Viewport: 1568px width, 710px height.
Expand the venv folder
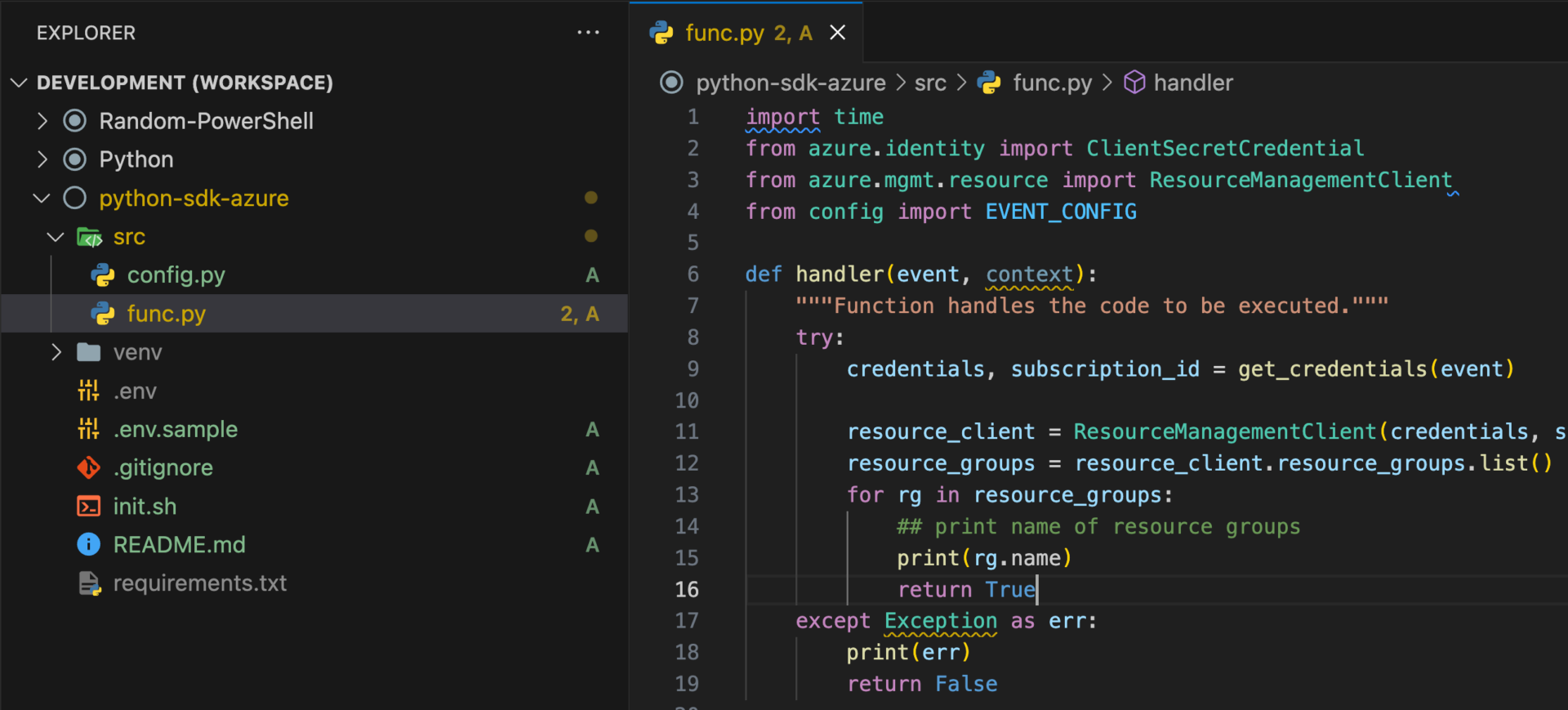tap(56, 352)
